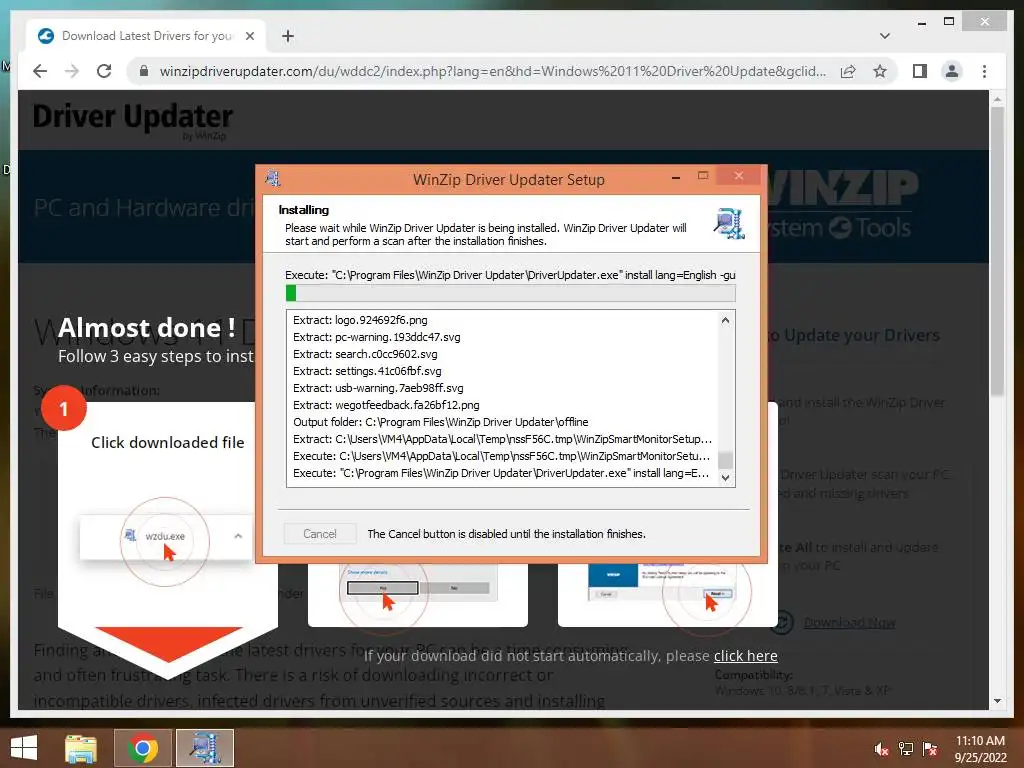Open File Explorer from the taskbar

pyautogui.click(x=80, y=748)
